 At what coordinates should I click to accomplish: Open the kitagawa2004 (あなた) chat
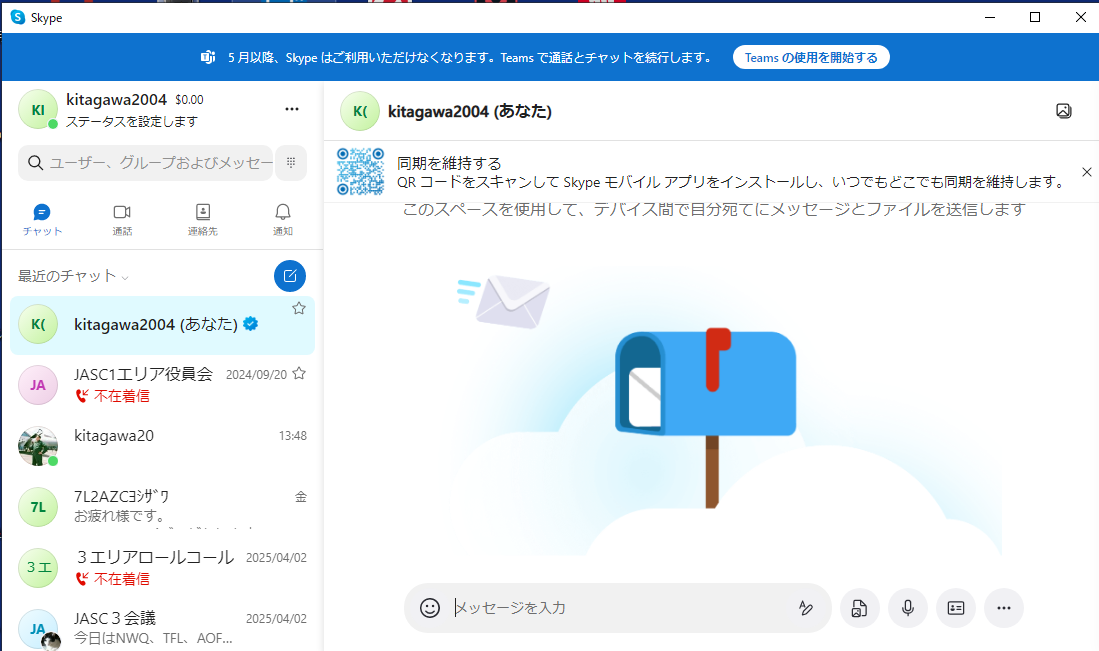162,325
